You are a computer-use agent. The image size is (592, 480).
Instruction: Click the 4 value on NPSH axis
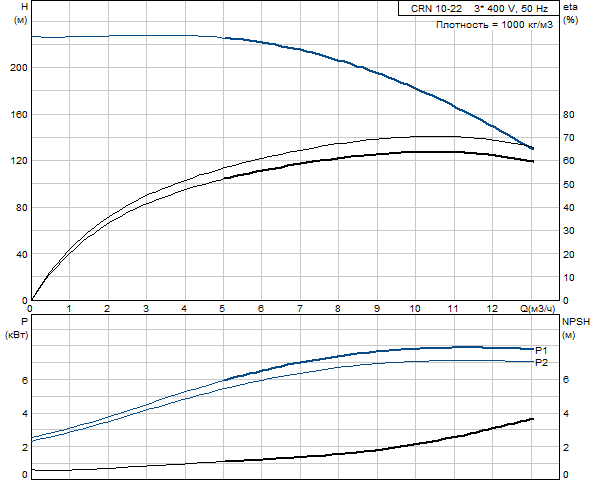(566, 414)
